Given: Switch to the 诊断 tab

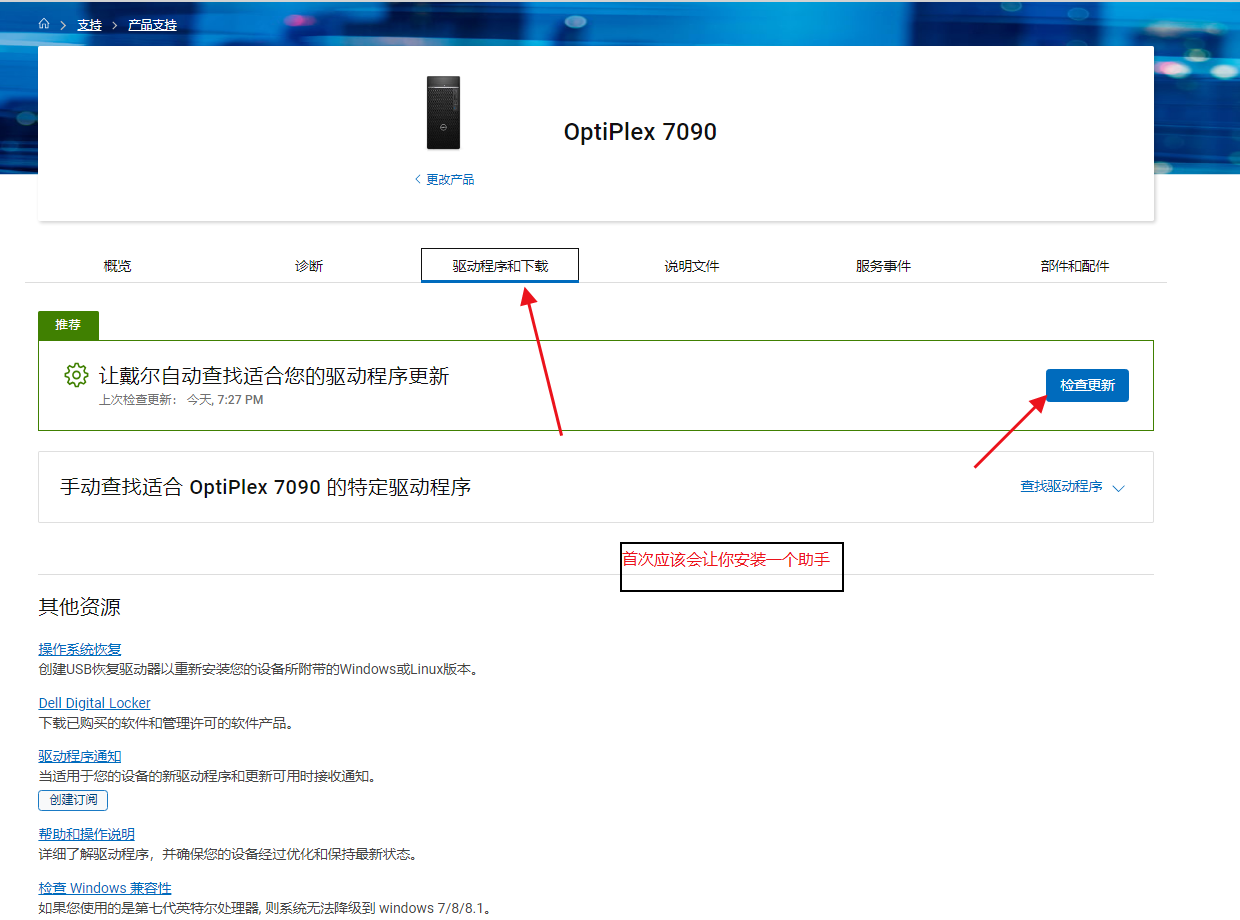Looking at the screenshot, I should (x=309, y=266).
